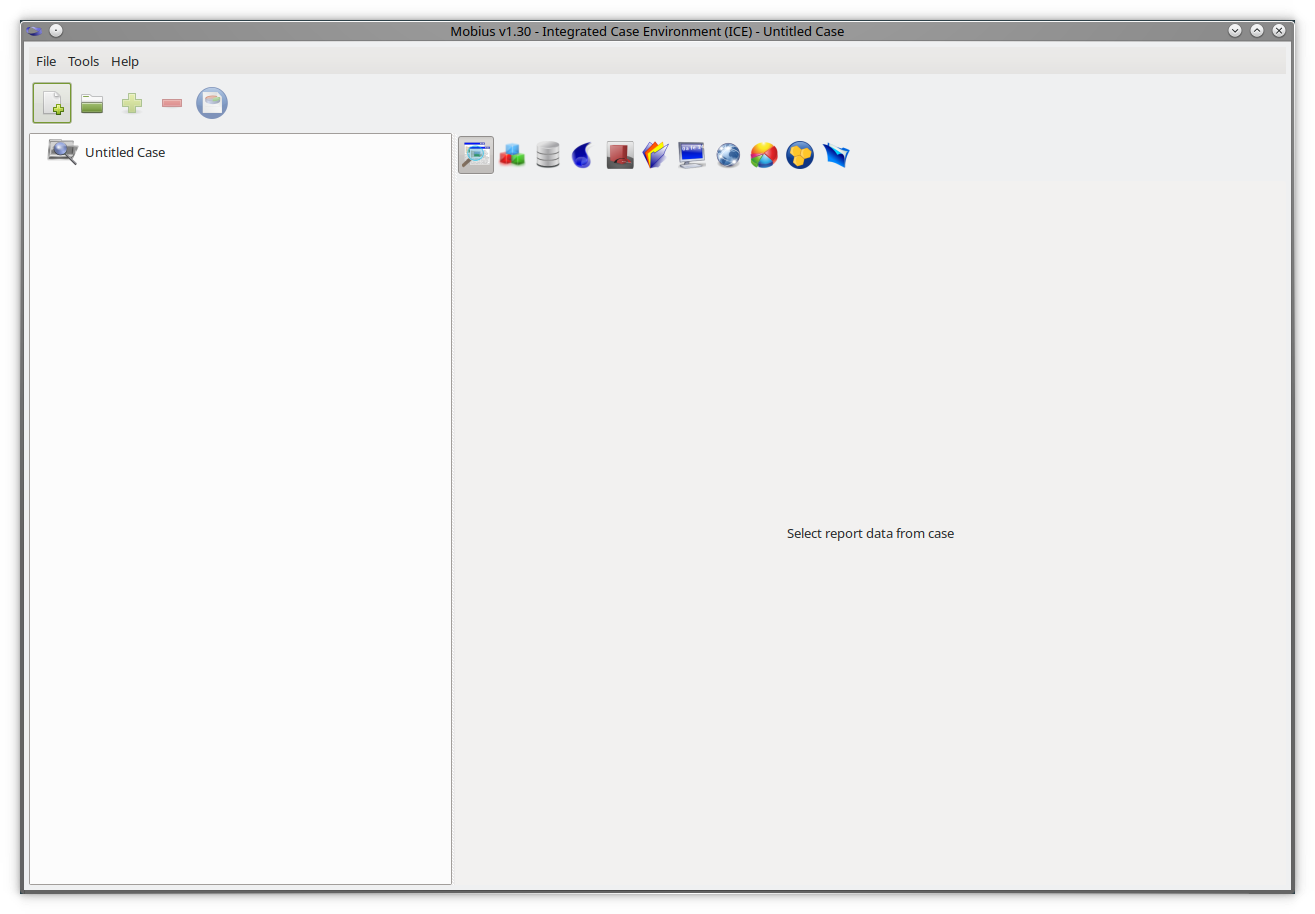Click the red minus remove item icon

coord(172,103)
